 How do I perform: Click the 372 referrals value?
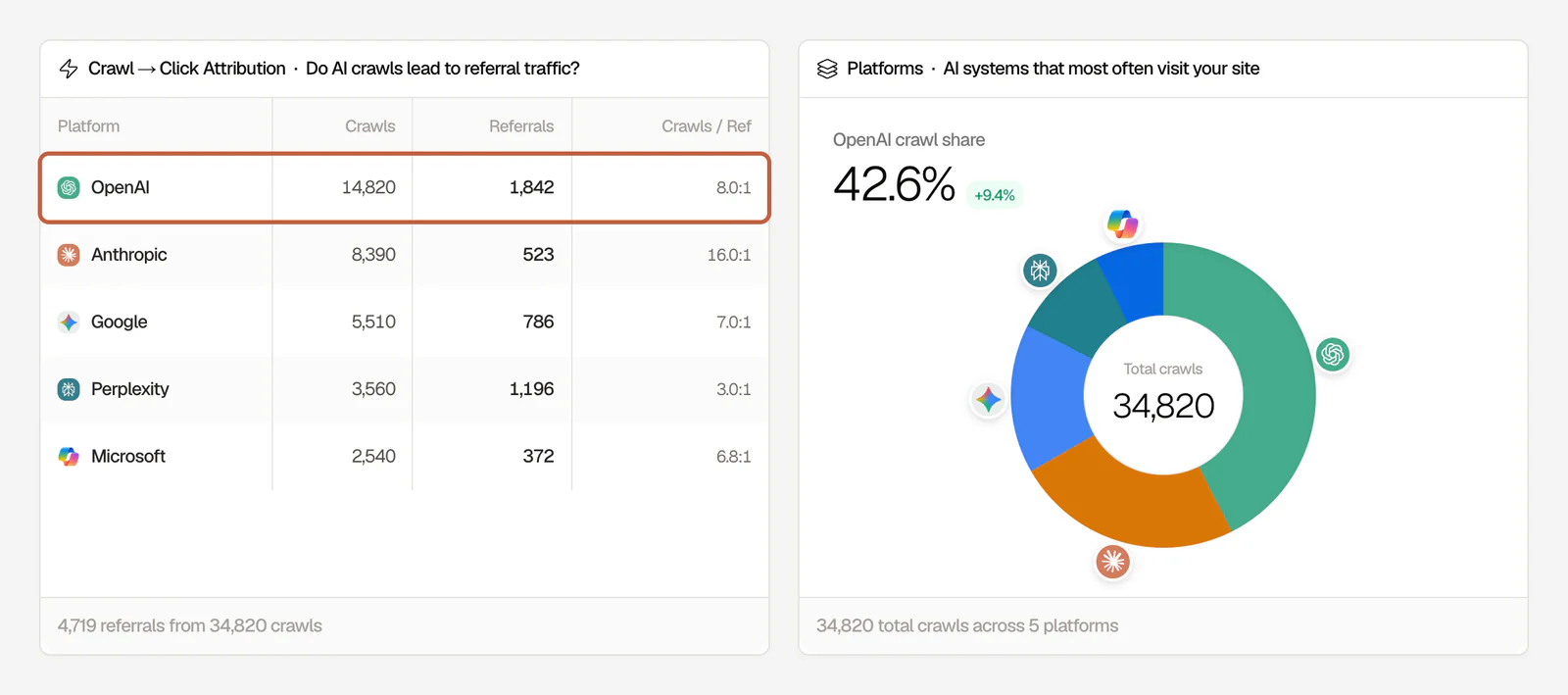click(538, 457)
